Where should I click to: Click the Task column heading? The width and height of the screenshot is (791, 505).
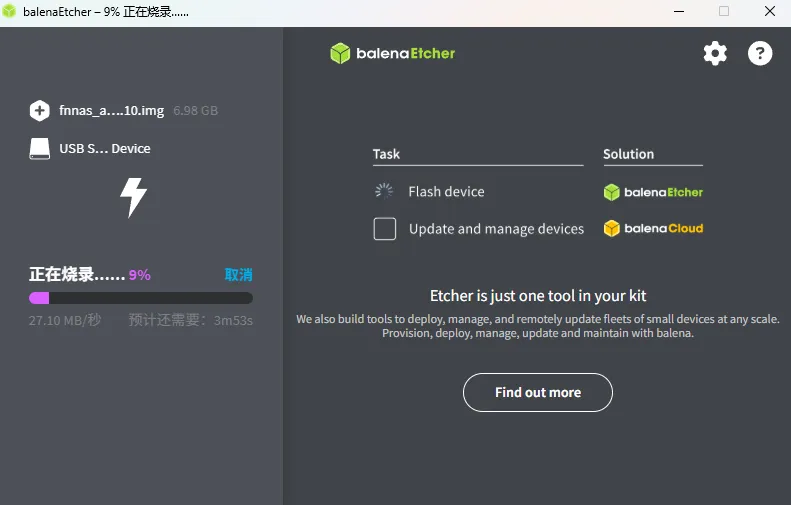386,154
